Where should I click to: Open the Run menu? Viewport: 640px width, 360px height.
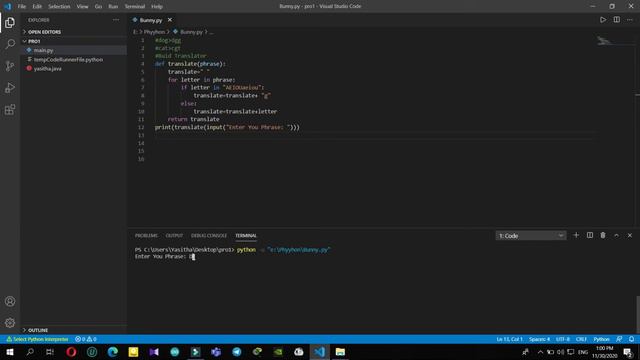click(113, 7)
